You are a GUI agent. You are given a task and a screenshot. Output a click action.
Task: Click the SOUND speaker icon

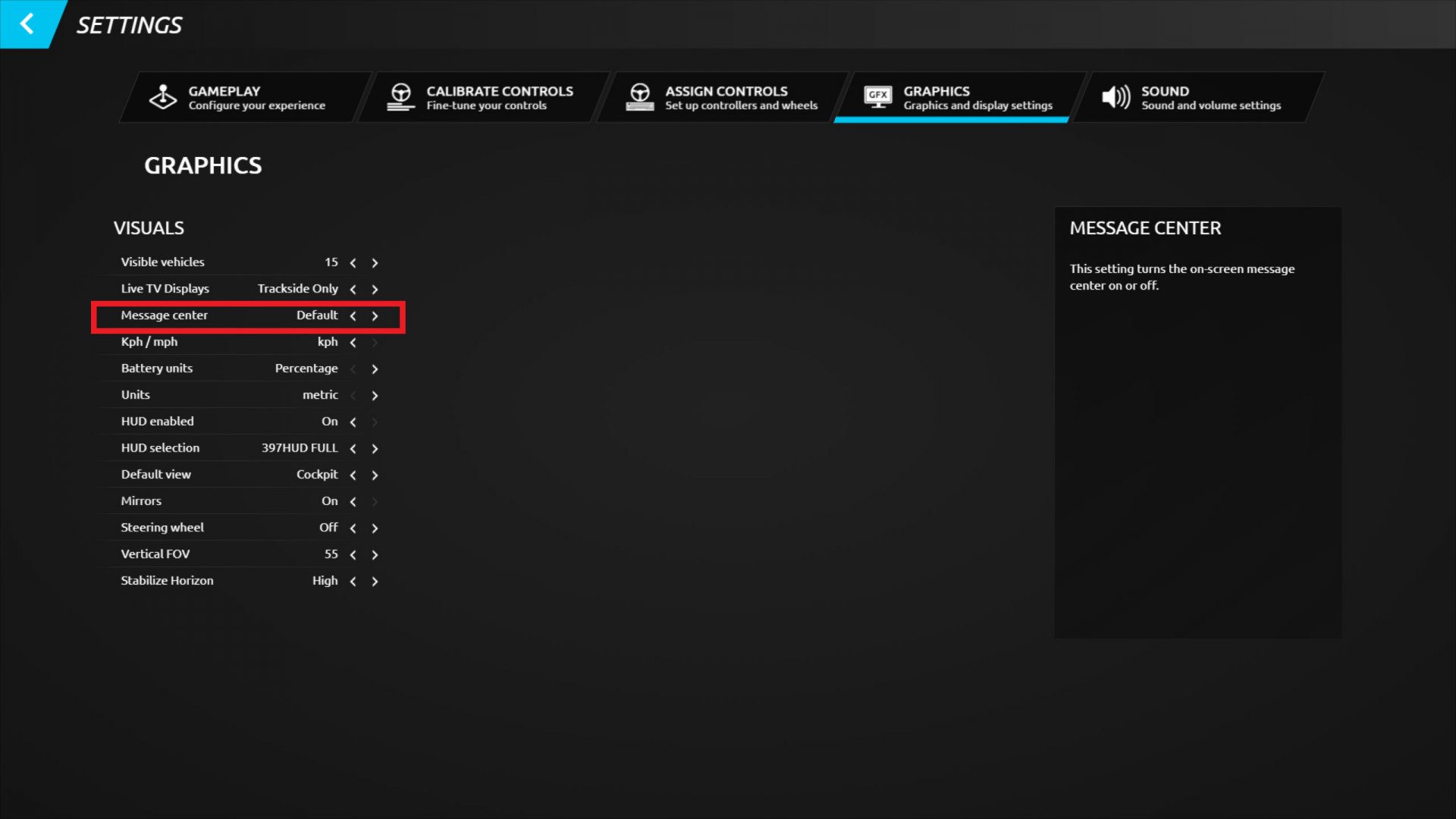(1113, 97)
